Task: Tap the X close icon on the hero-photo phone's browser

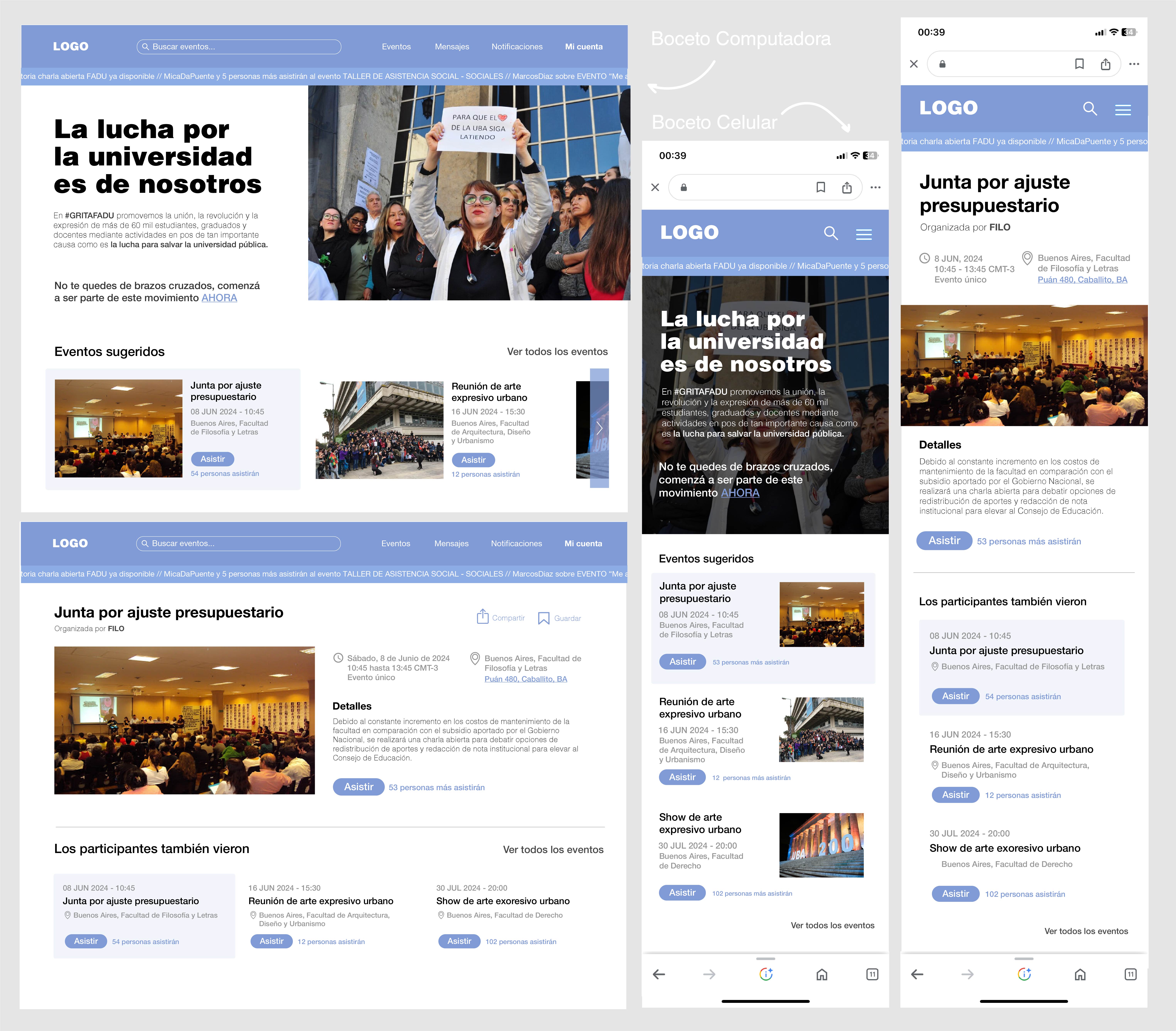Action: (x=655, y=187)
